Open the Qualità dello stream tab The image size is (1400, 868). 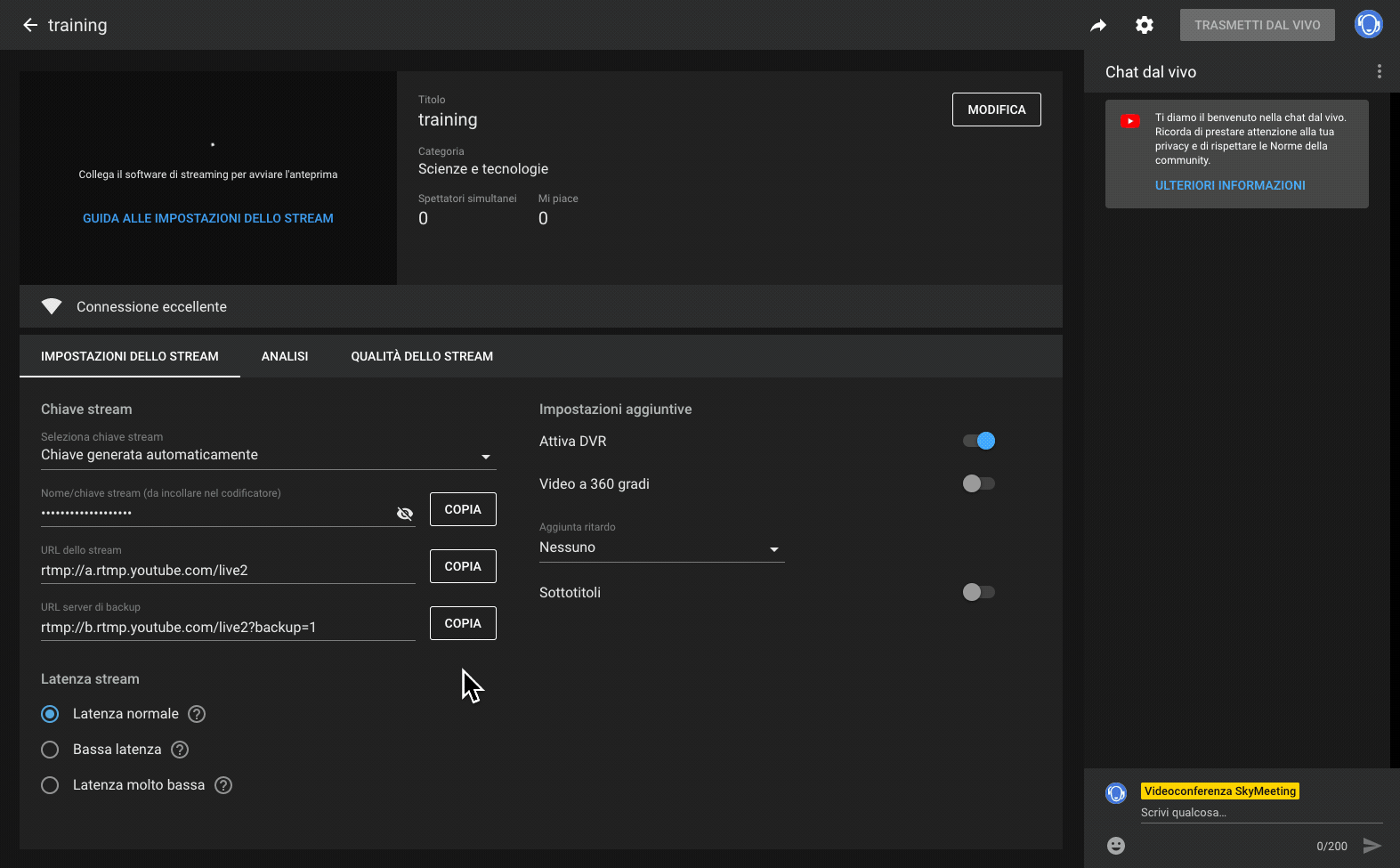tap(422, 356)
